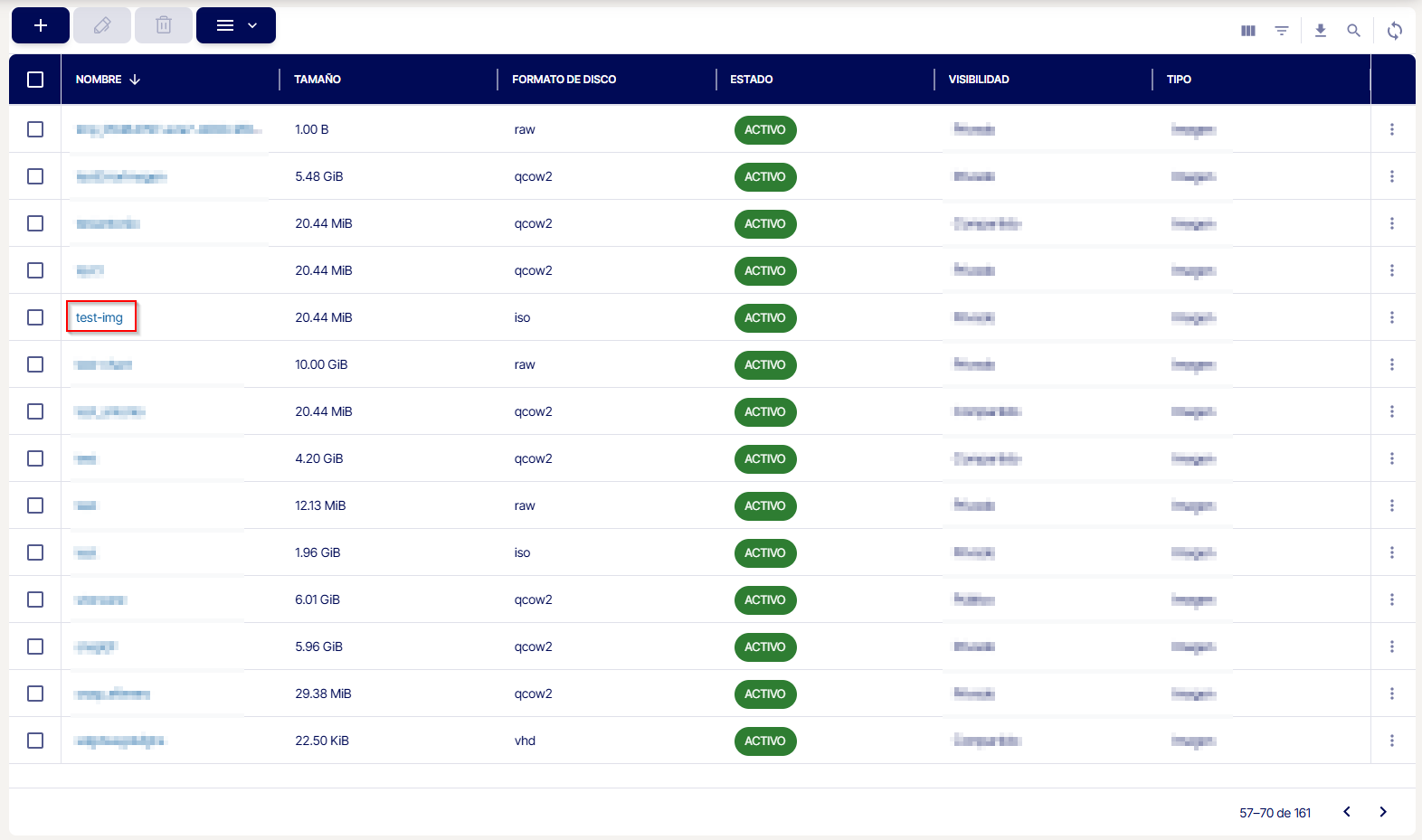Click the 57–70 de 161 pagination text

[1275, 813]
